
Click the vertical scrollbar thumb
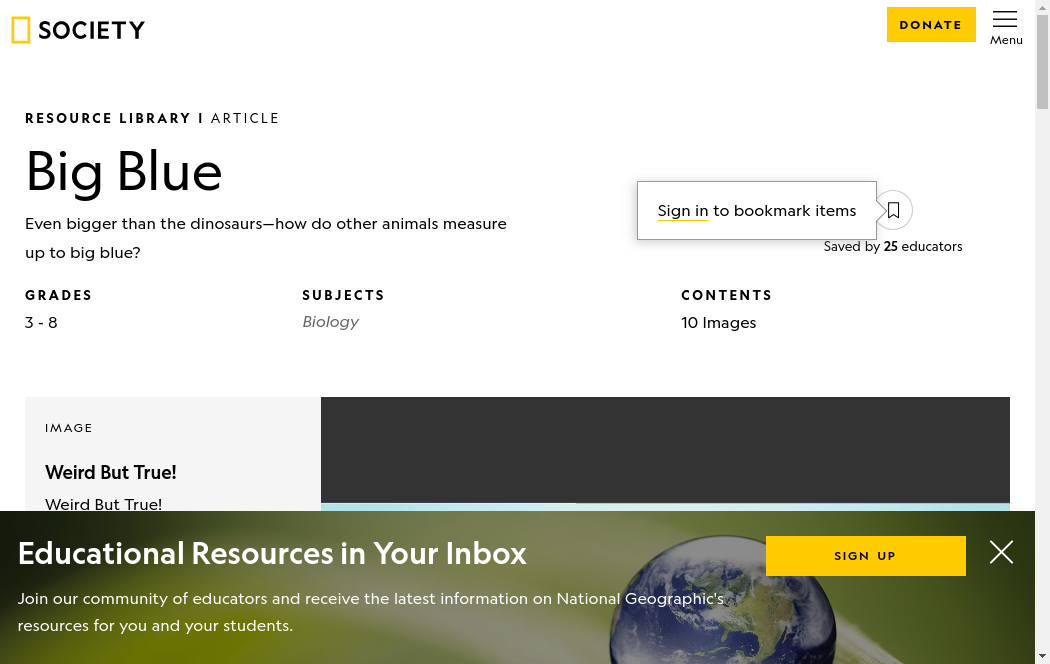[x=1042, y=62]
